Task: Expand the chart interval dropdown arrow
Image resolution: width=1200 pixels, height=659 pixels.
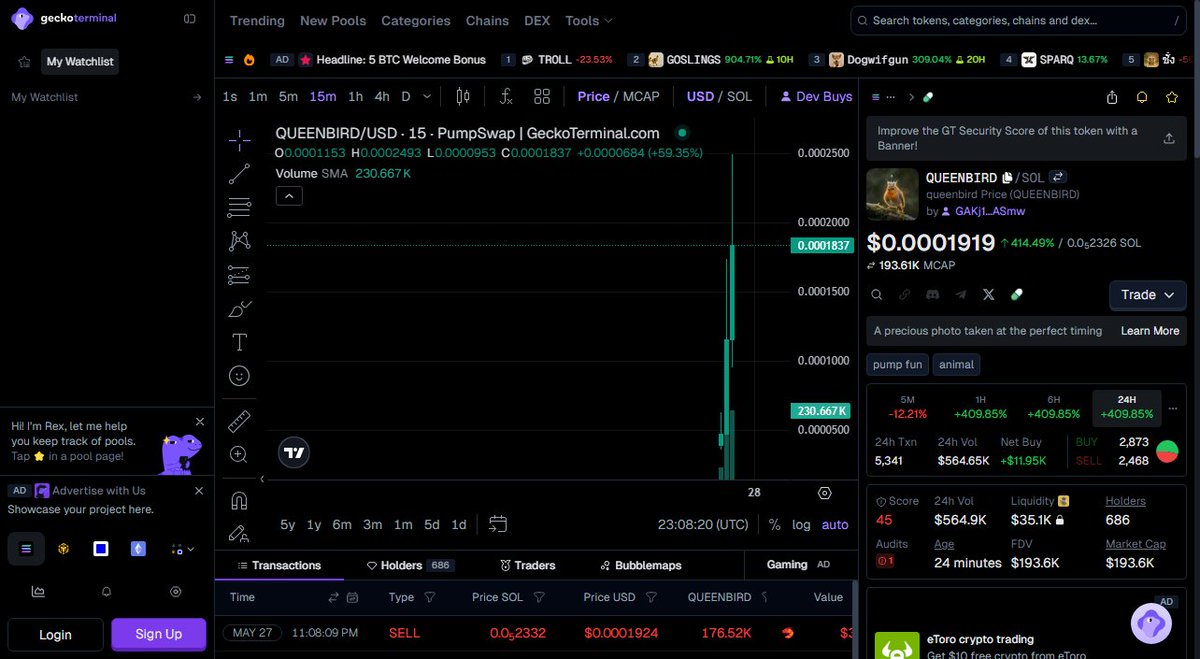Action: (427, 97)
